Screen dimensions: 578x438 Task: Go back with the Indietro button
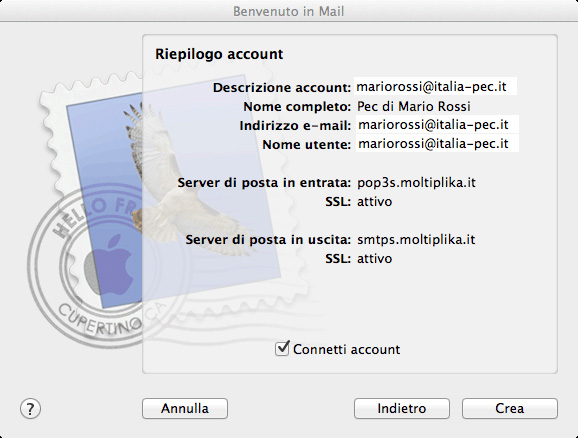pos(402,409)
